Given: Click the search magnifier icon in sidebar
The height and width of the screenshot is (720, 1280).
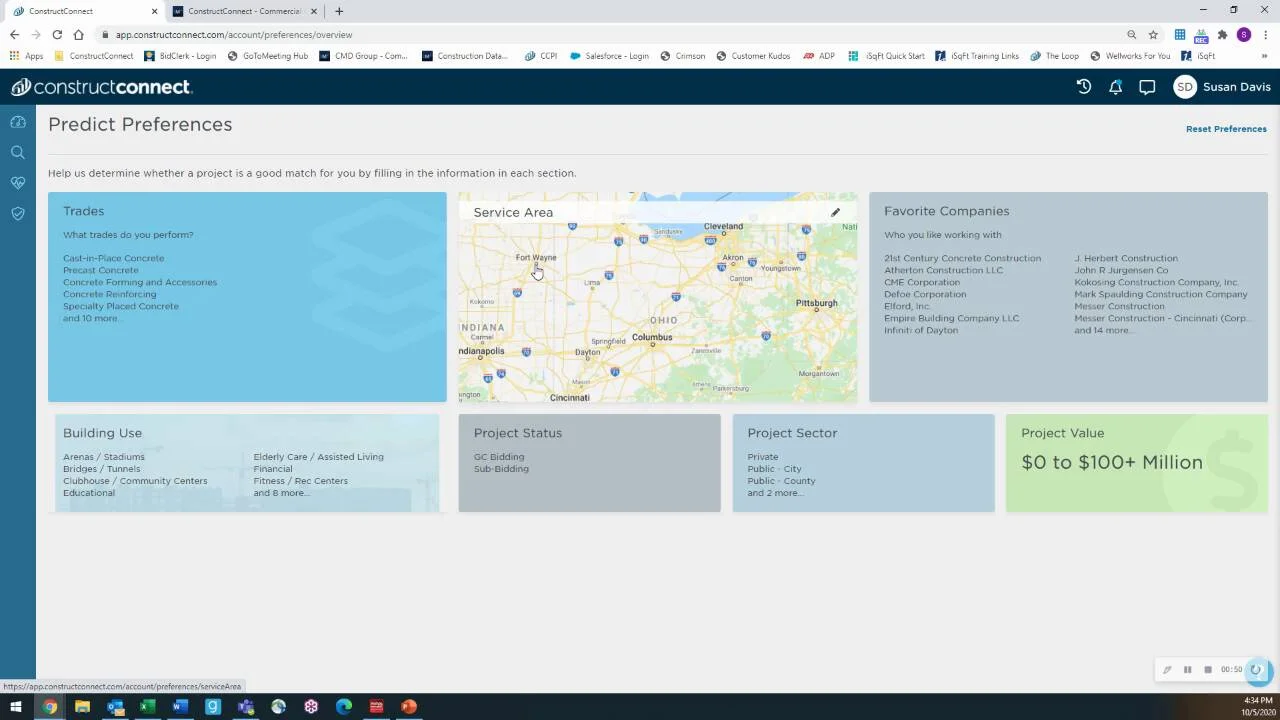Looking at the screenshot, I should coord(17,152).
